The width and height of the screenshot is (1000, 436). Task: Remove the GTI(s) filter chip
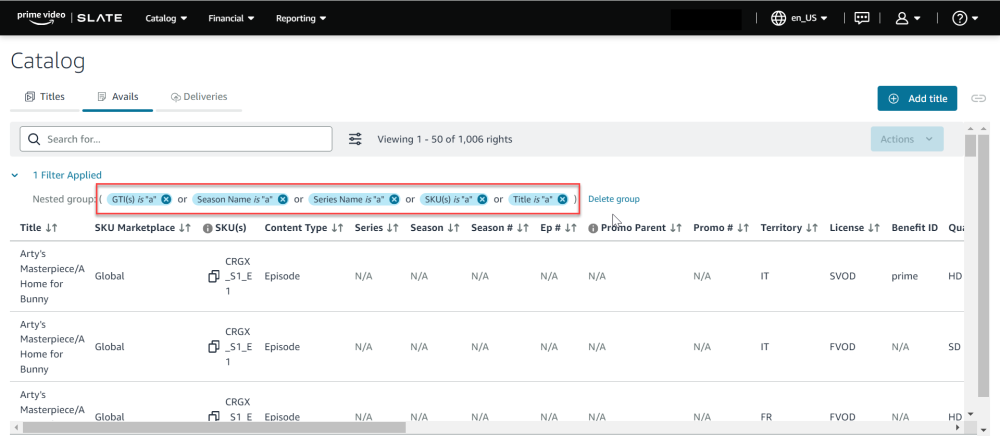(x=166, y=199)
